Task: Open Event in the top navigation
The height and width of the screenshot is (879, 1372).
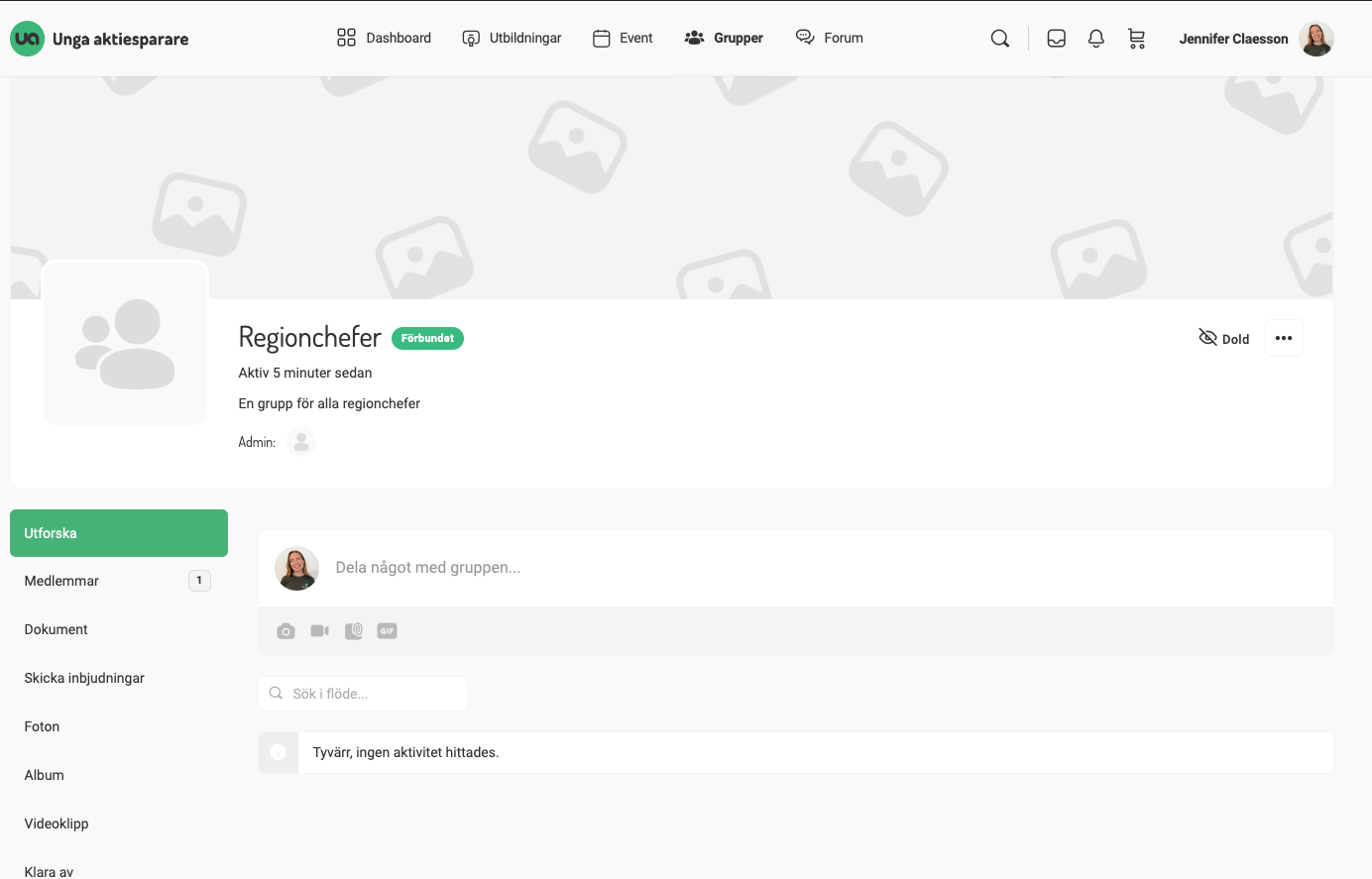Action: point(623,38)
